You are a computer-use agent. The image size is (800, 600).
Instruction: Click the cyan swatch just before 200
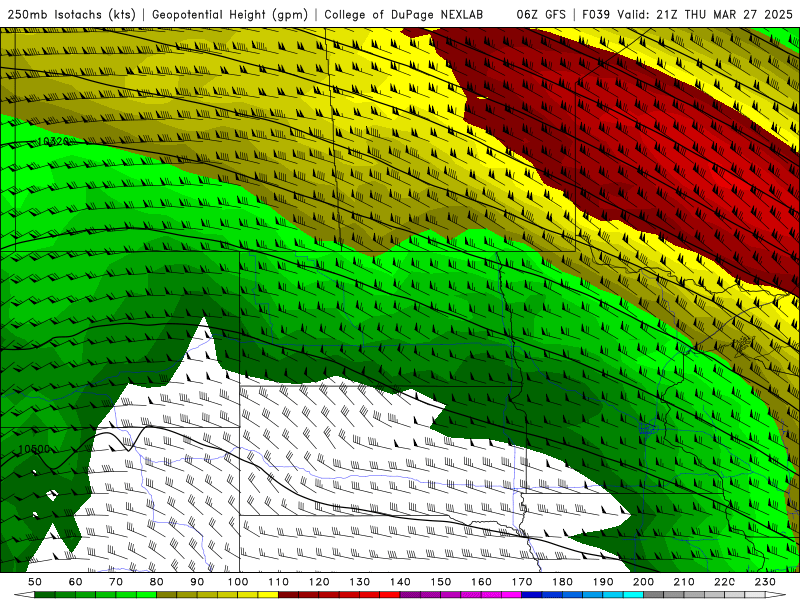[x=634, y=595]
